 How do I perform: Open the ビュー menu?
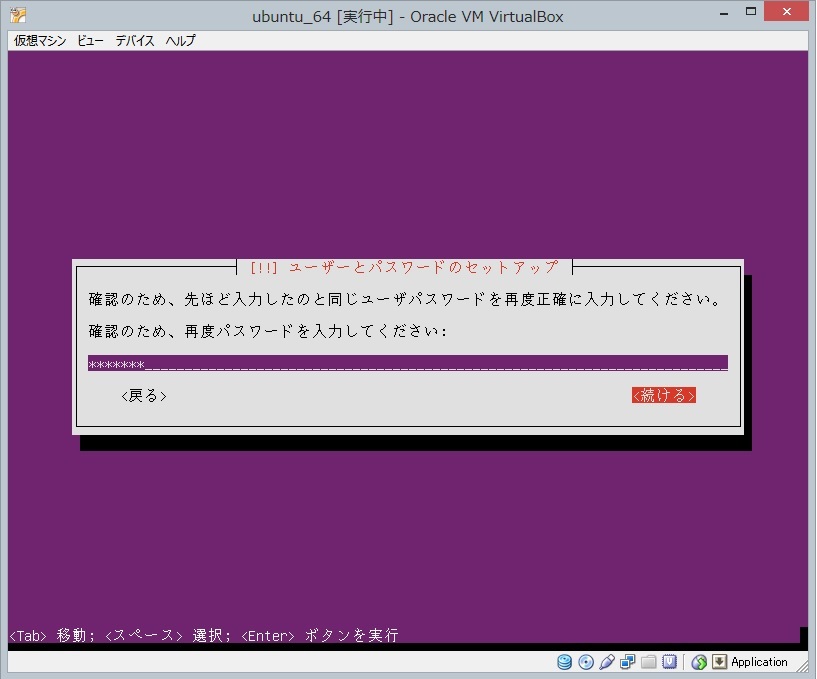(90, 41)
